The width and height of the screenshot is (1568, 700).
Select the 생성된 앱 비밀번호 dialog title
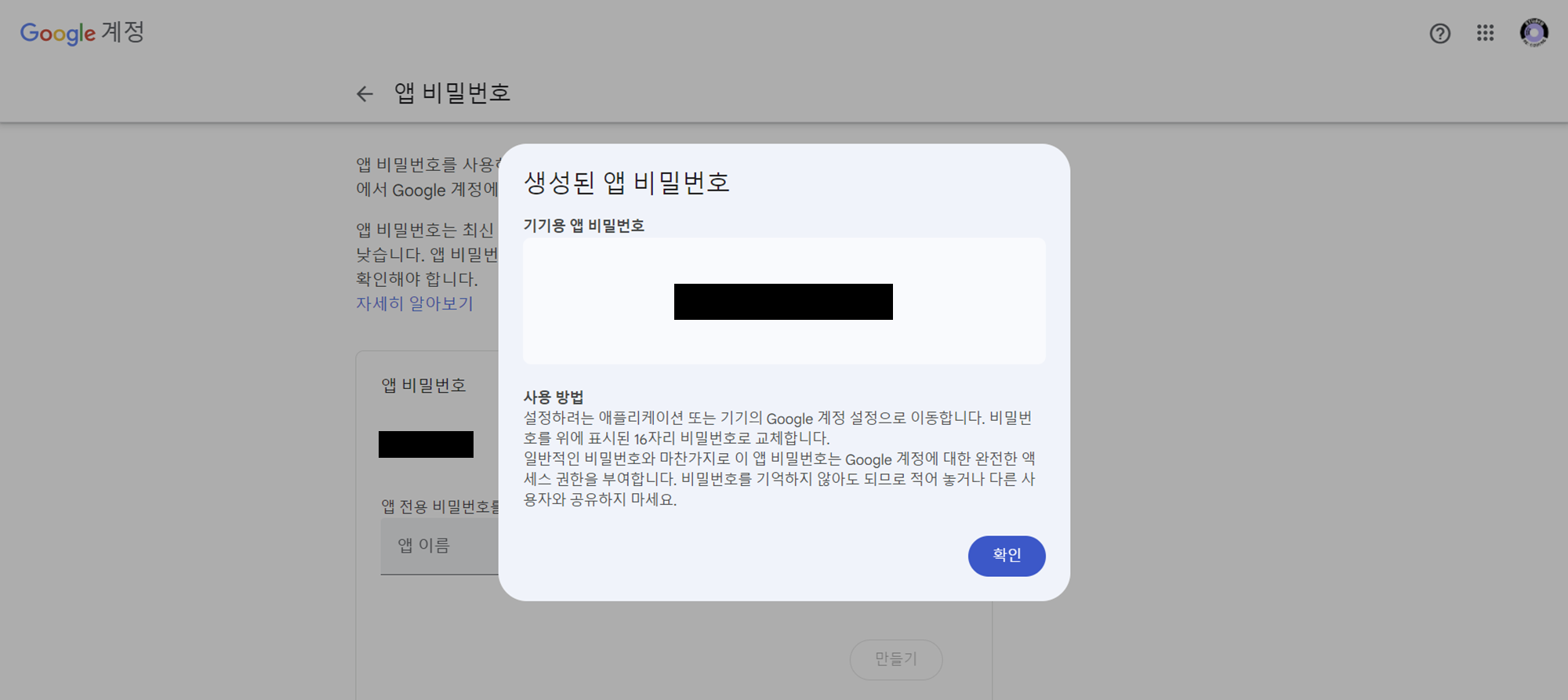626,183
